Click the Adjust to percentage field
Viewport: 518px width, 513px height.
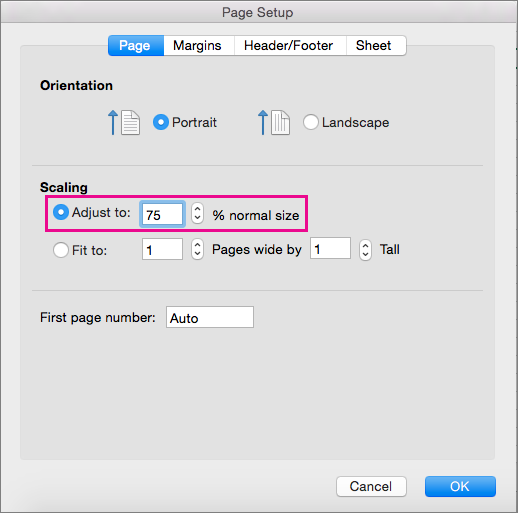(162, 214)
